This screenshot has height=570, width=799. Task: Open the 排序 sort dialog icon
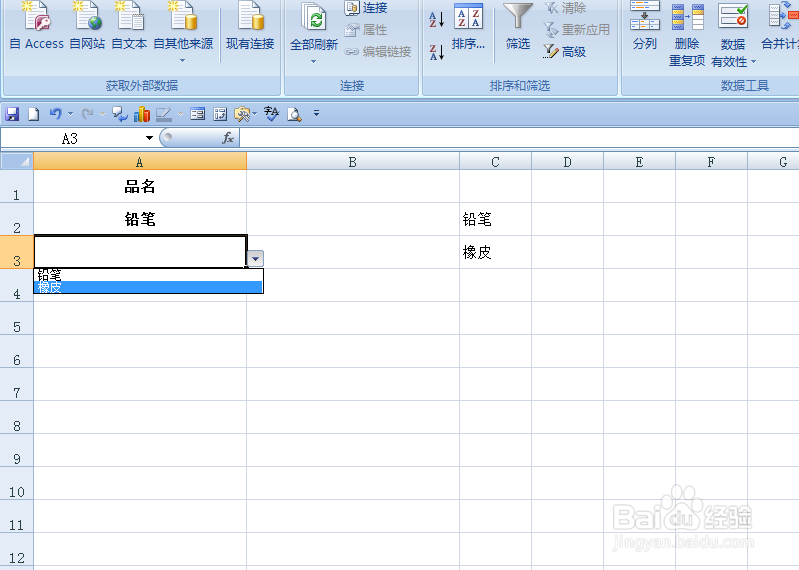pos(468,25)
